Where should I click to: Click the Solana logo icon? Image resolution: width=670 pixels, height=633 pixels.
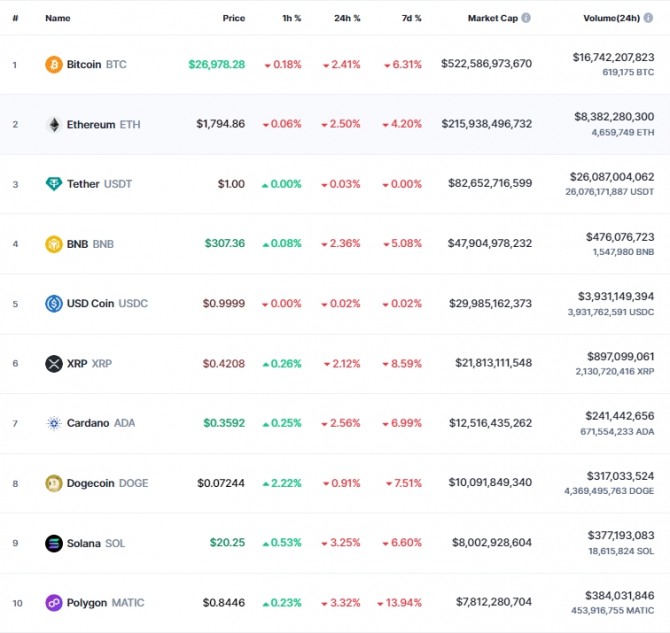pyautogui.click(x=54, y=543)
